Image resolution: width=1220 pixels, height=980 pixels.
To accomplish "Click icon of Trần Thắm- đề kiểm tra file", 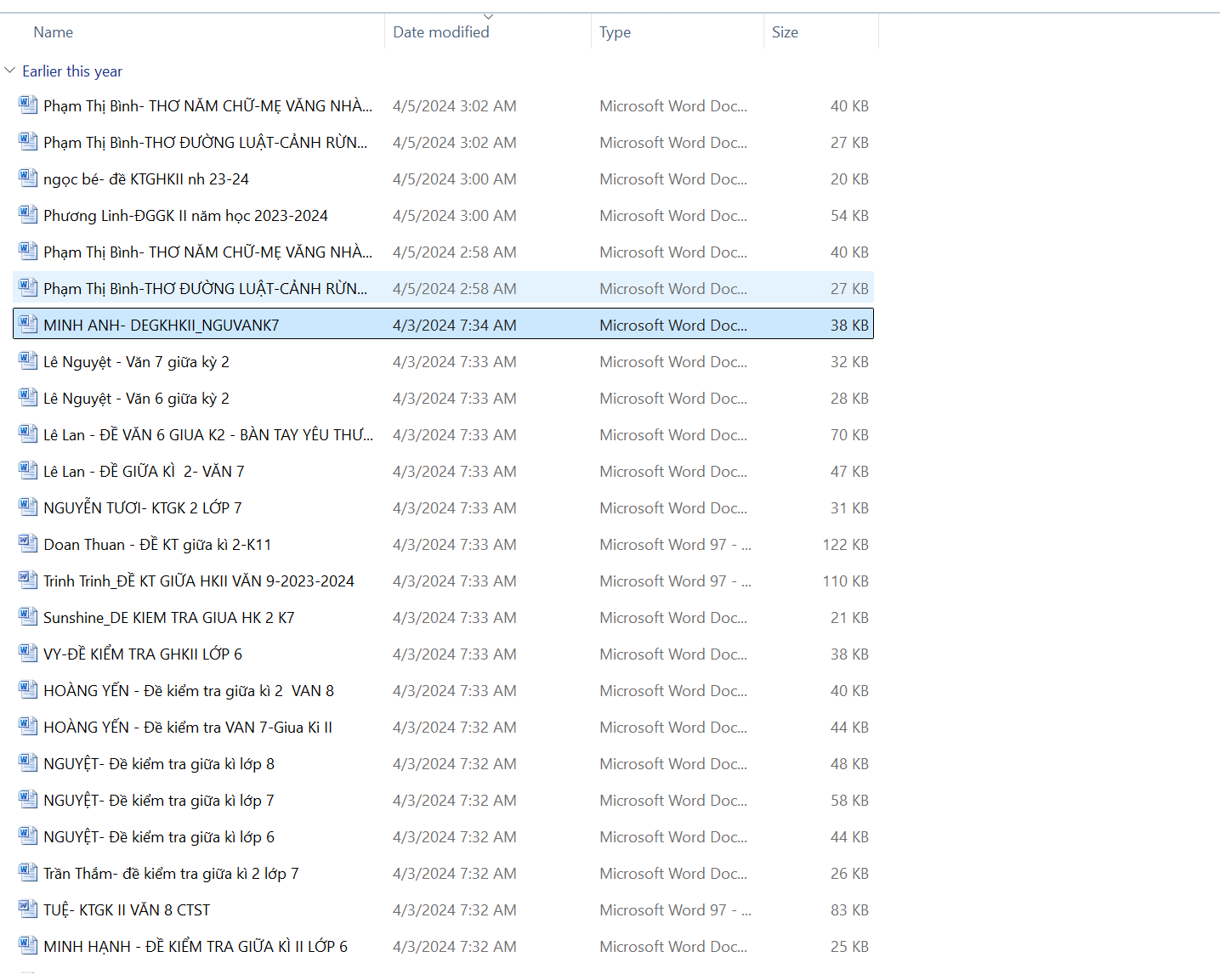I will point(28,873).
